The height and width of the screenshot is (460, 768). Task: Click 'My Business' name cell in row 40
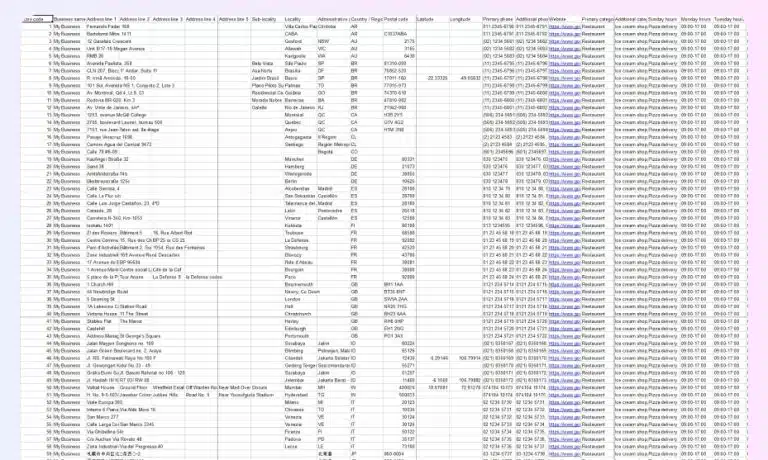[x=67, y=314]
